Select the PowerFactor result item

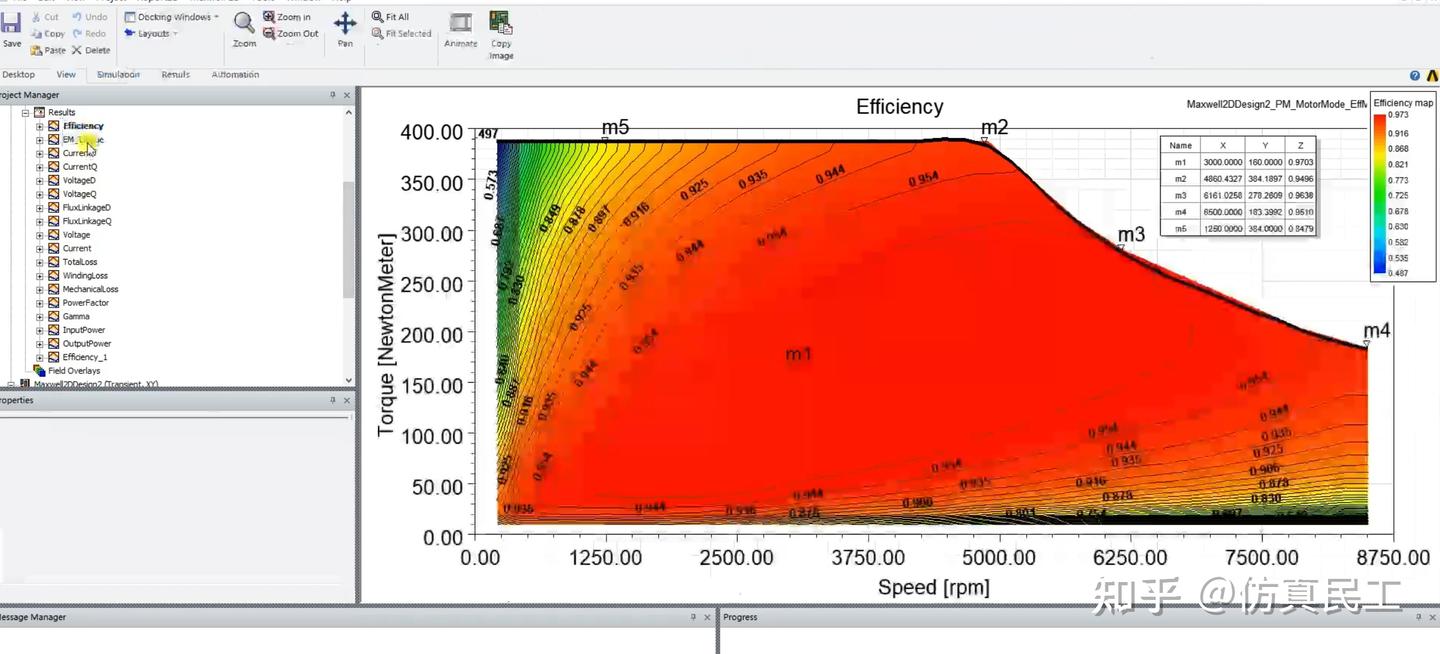point(85,302)
